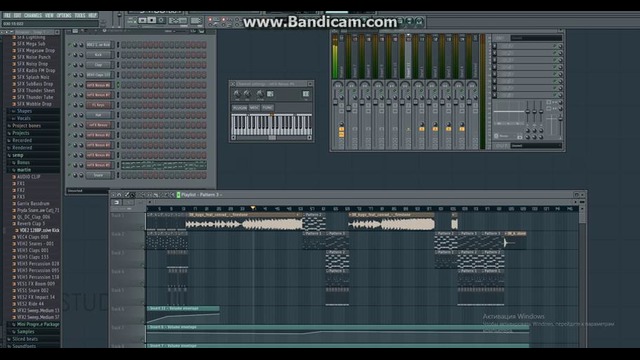Open mixer FX slot 2 dropdown arrow
The image size is (640, 360).
pos(494,53)
